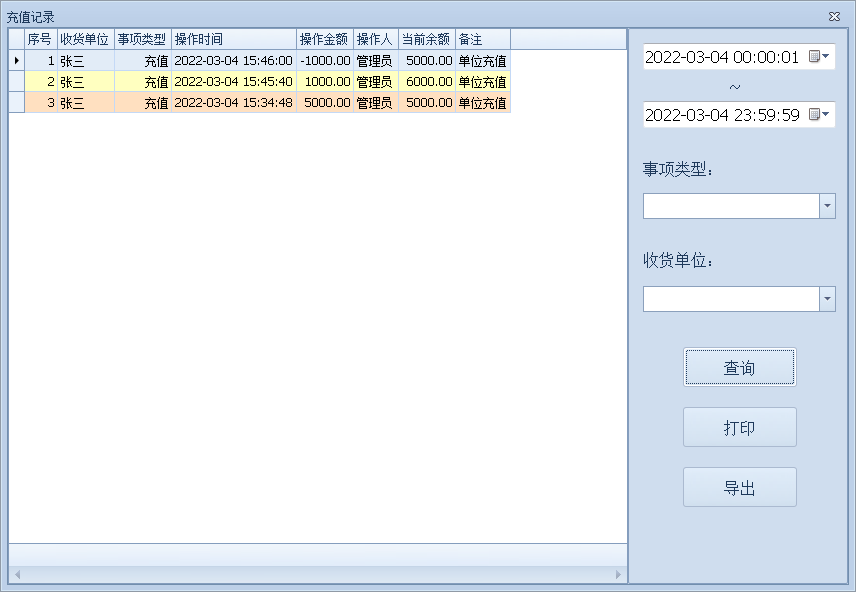Expand the 事项类型 dropdown list
The image size is (856, 592).
coord(827,206)
